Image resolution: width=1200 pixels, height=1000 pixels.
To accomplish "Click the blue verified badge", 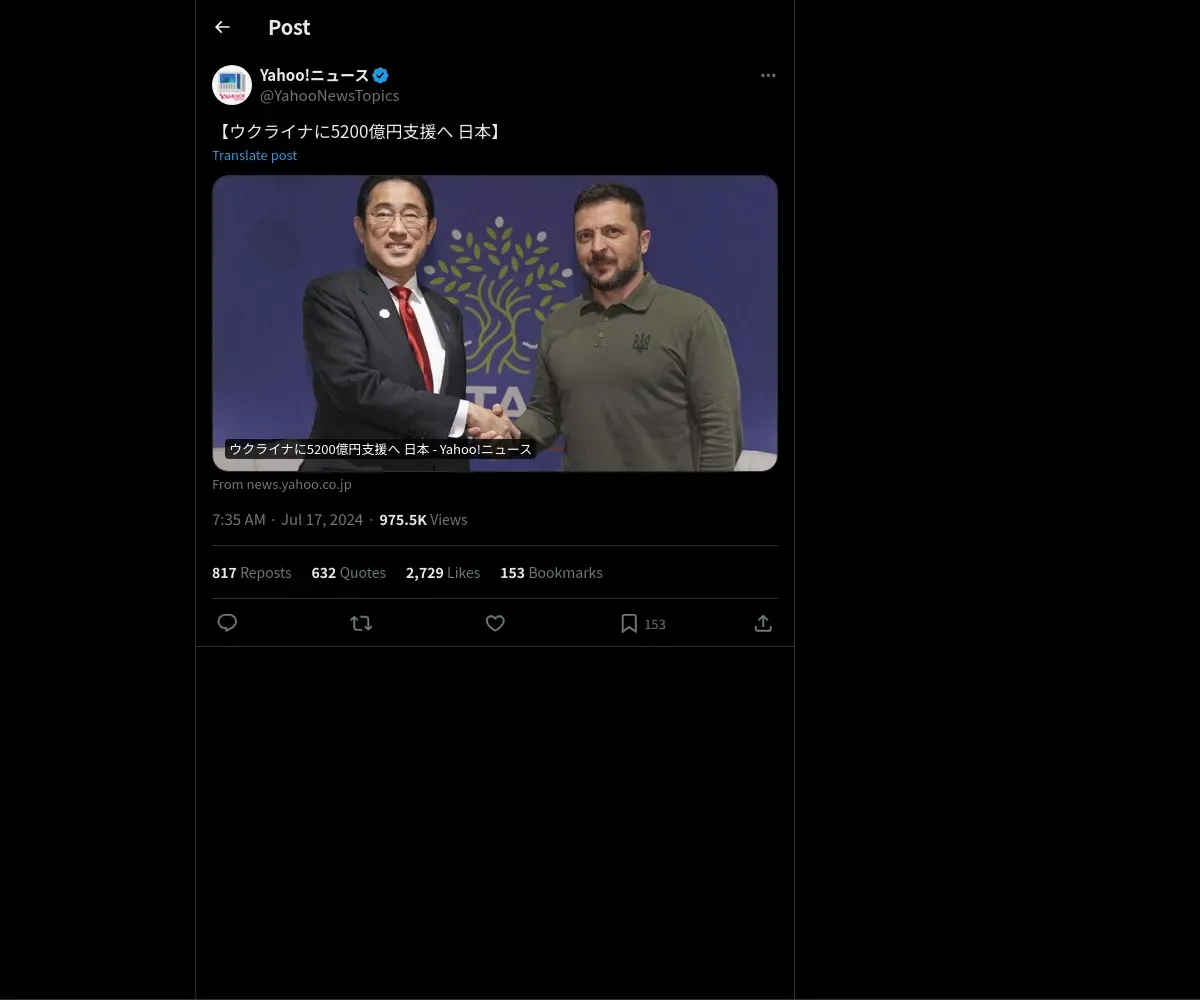I will tap(381, 75).
